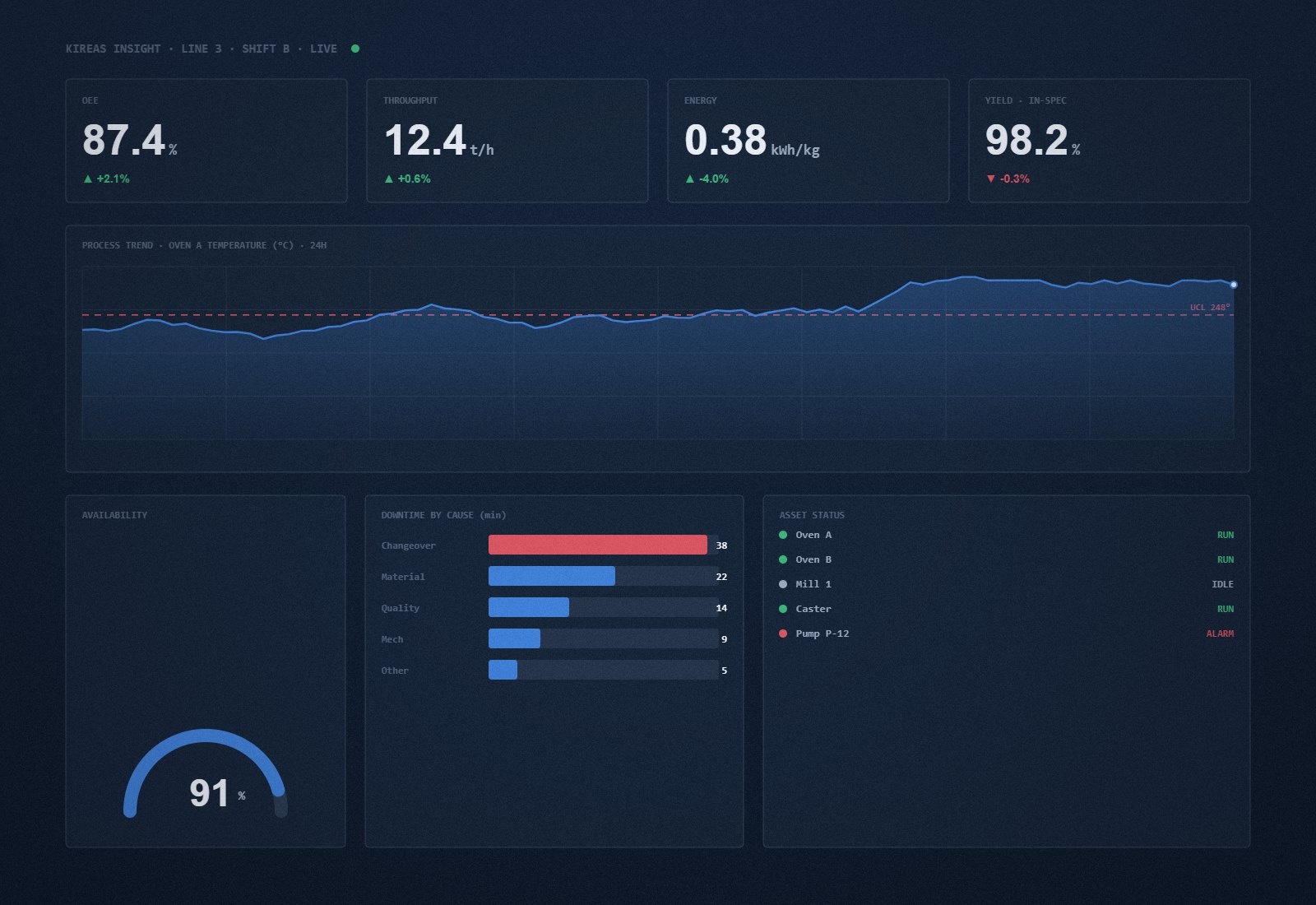Click the RUN status for Oven B
This screenshot has width=1316, height=905.
click(x=1226, y=559)
